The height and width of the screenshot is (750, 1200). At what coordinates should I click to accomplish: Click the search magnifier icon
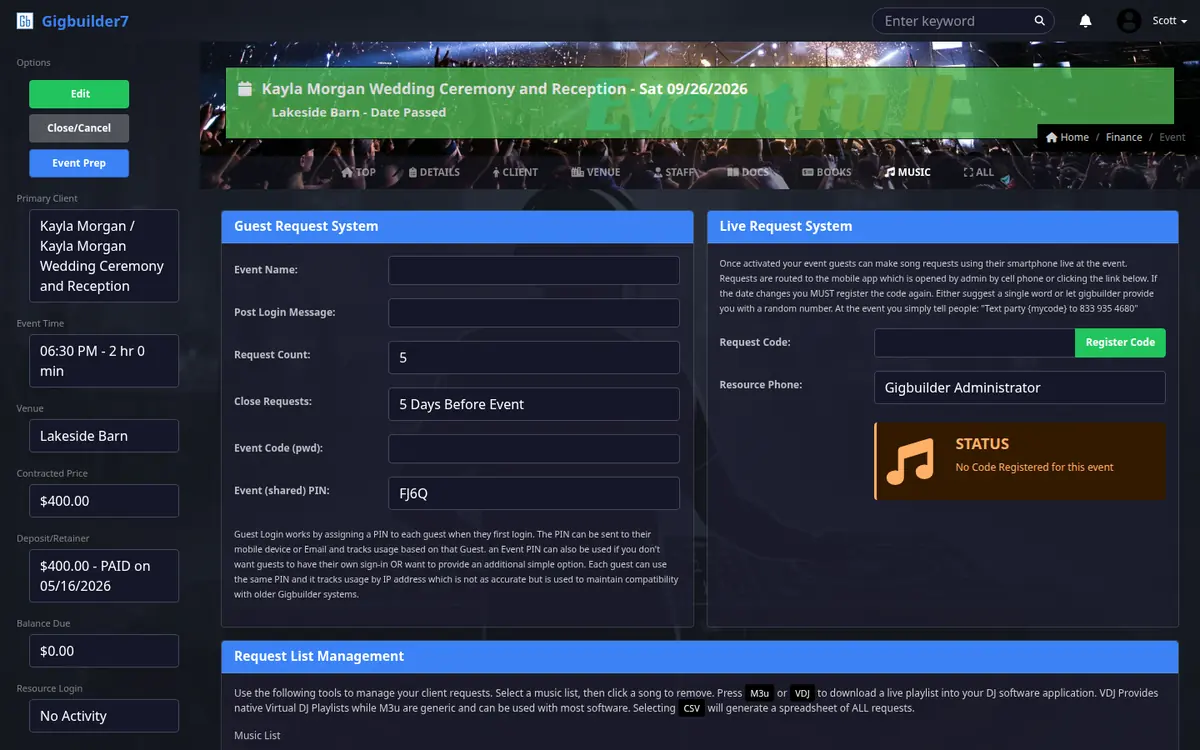[x=1040, y=21]
